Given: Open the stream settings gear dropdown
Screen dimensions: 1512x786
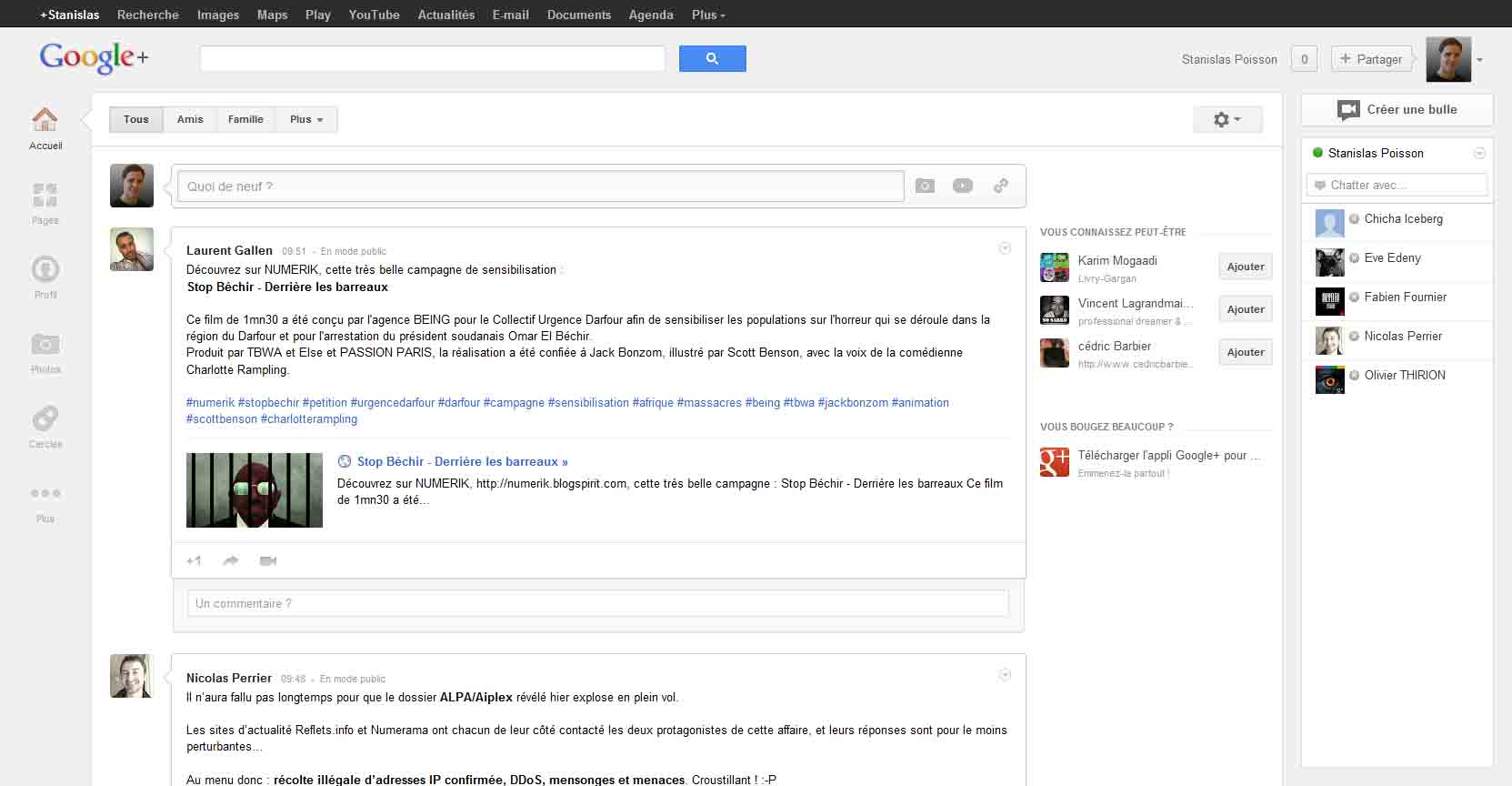Looking at the screenshot, I should tap(1227, 119).
